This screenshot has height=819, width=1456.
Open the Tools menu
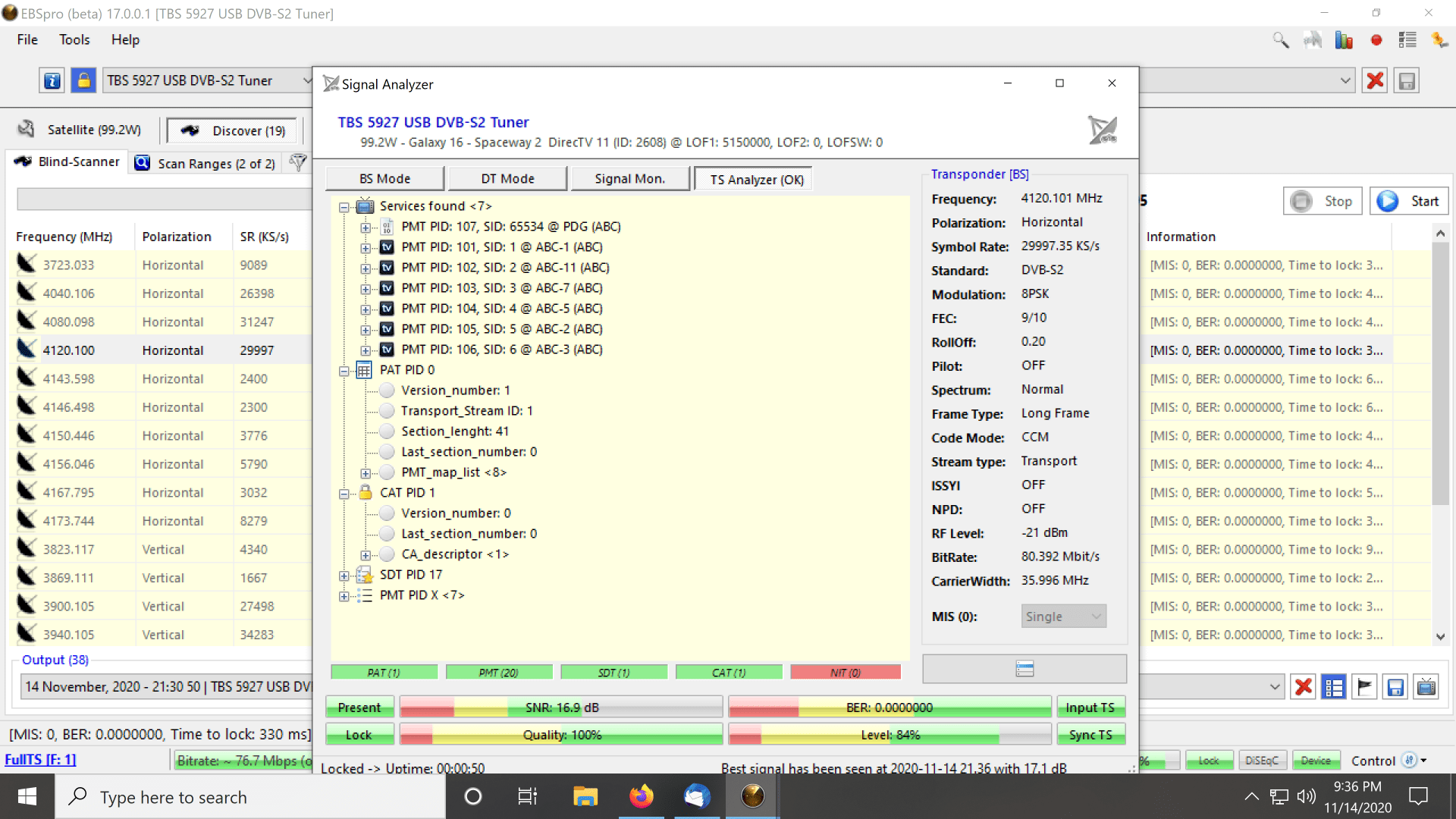tap(74, 39)
